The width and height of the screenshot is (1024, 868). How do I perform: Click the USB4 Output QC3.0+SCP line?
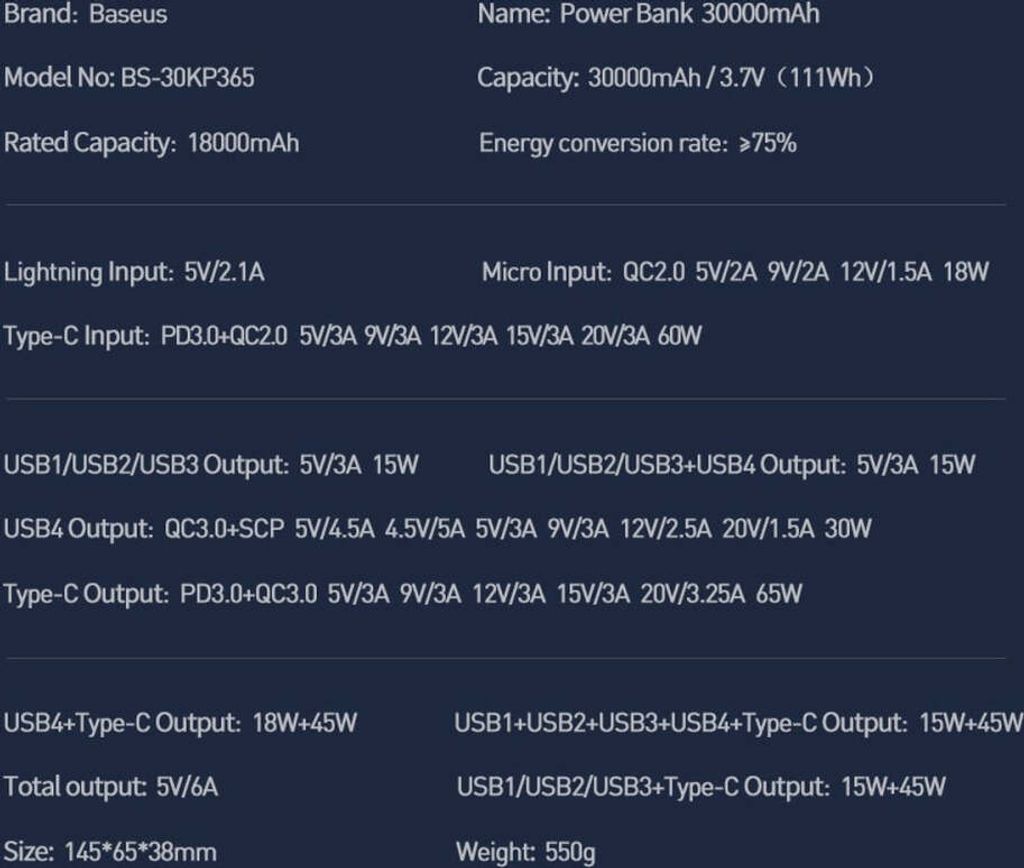438,529
